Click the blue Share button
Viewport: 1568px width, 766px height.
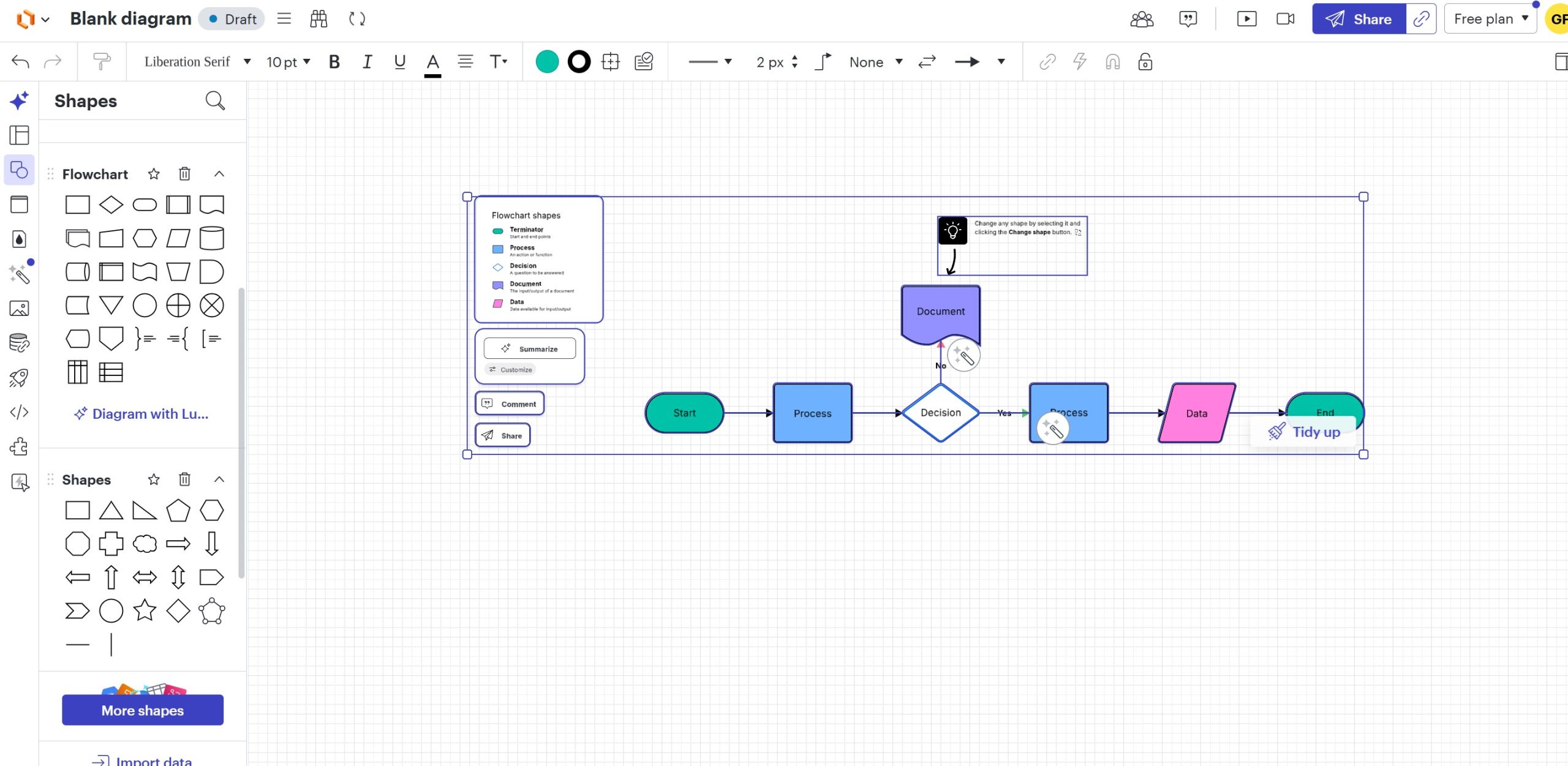(x=1359, y=19)
